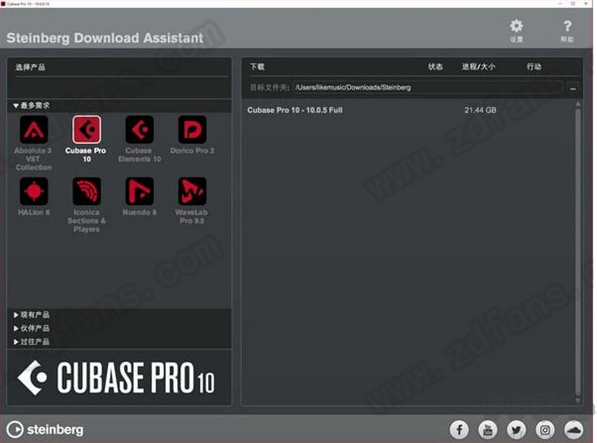Open the help question mark icon

[567, 26]
